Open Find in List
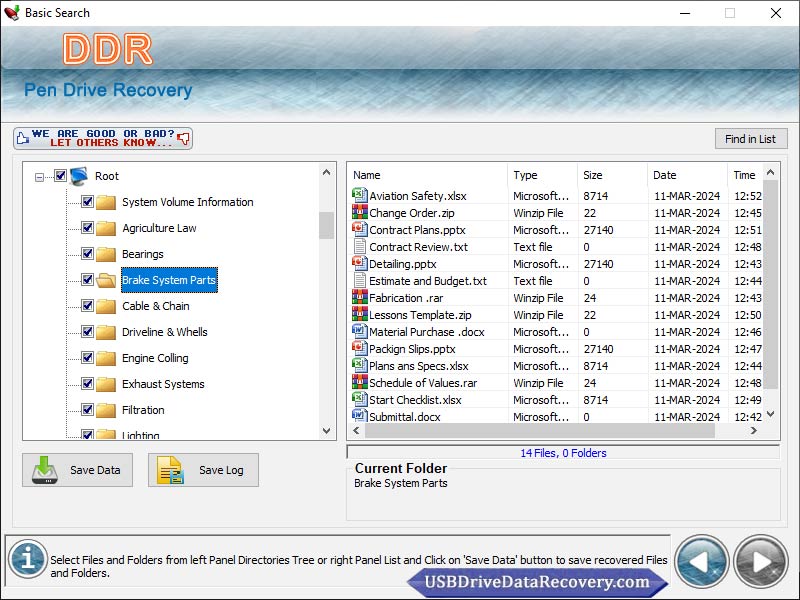 tap(751, 139)
